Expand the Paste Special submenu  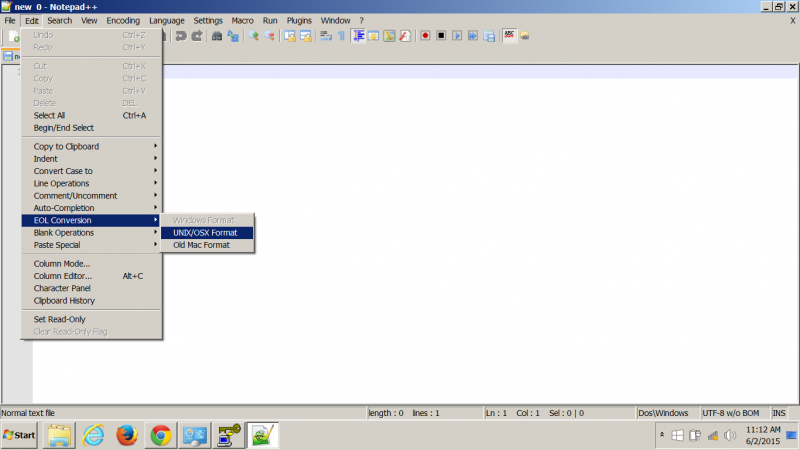[x=91, y=245]
